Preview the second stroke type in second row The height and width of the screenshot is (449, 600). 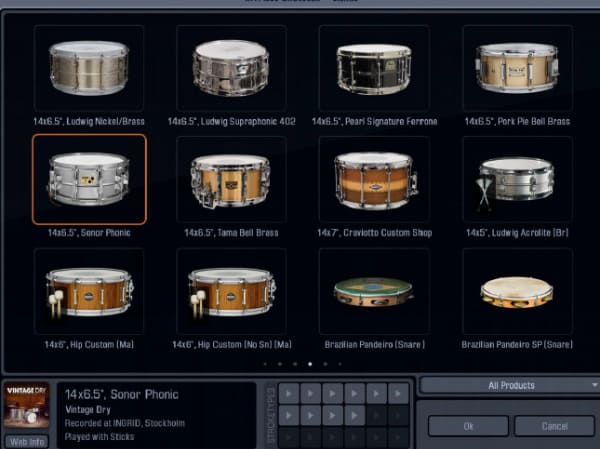(311, 415)
